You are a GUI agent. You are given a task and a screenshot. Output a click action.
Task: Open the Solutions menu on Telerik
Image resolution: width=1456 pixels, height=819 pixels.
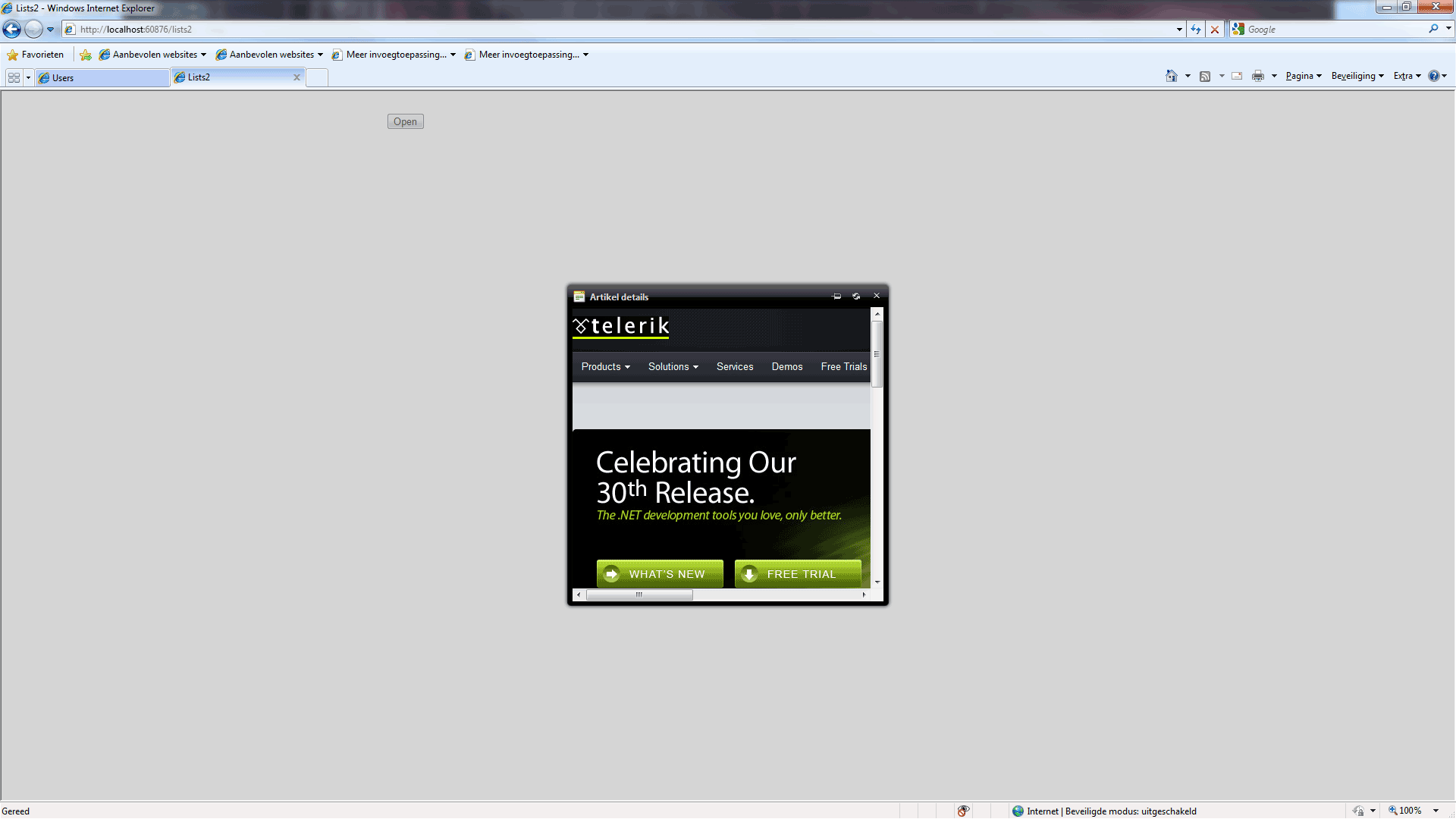(x=673, y=366)
